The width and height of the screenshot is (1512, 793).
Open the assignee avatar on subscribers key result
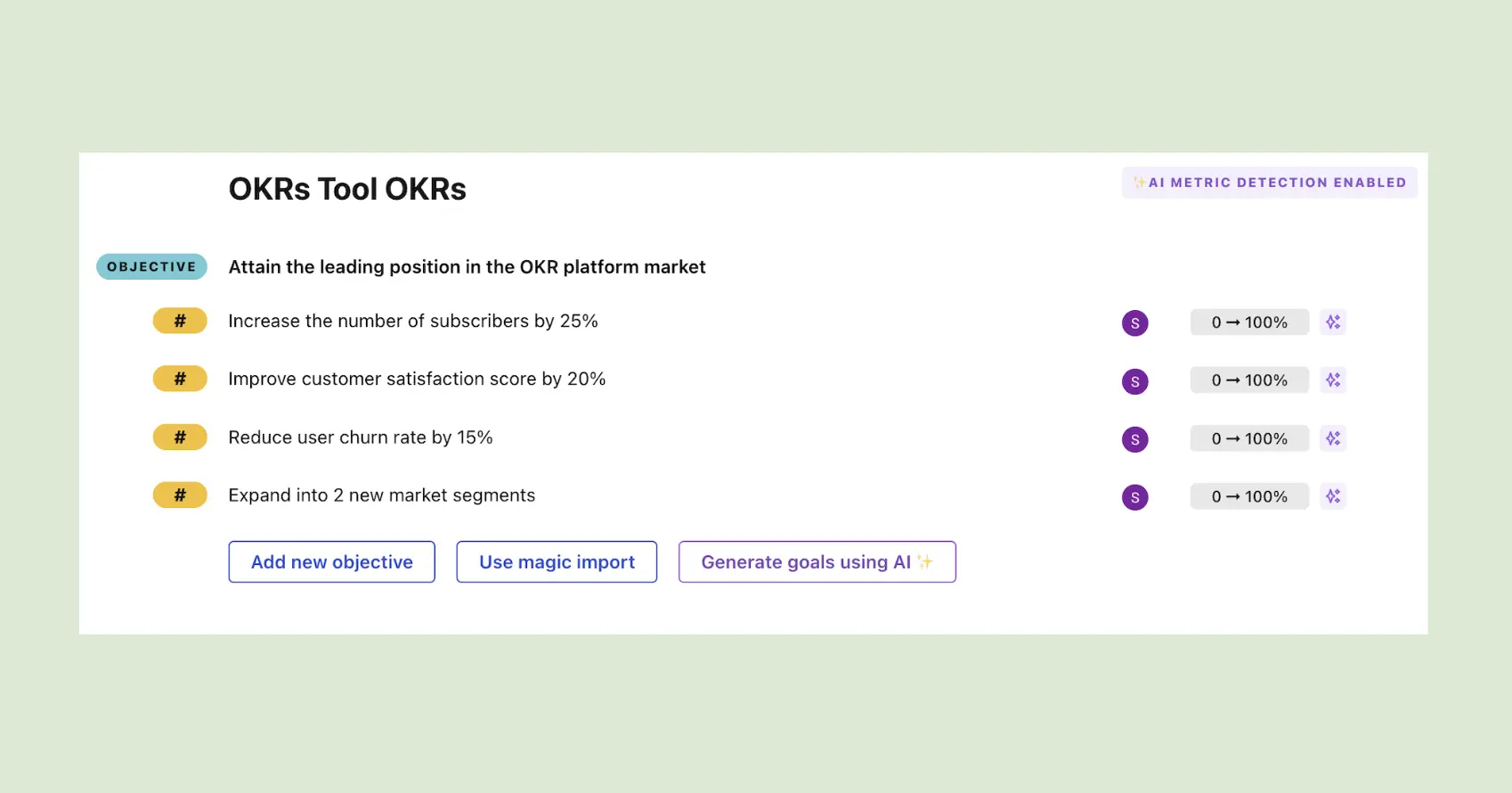tap(1134, 323)
